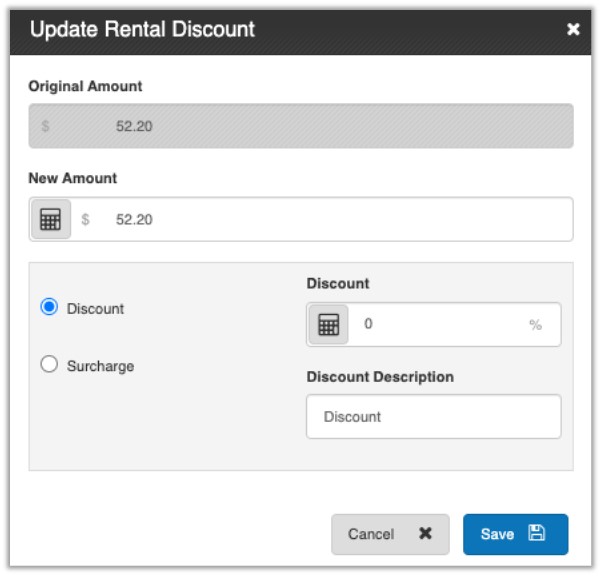Click the dollar sign in Original Amount

pos(45,127)
